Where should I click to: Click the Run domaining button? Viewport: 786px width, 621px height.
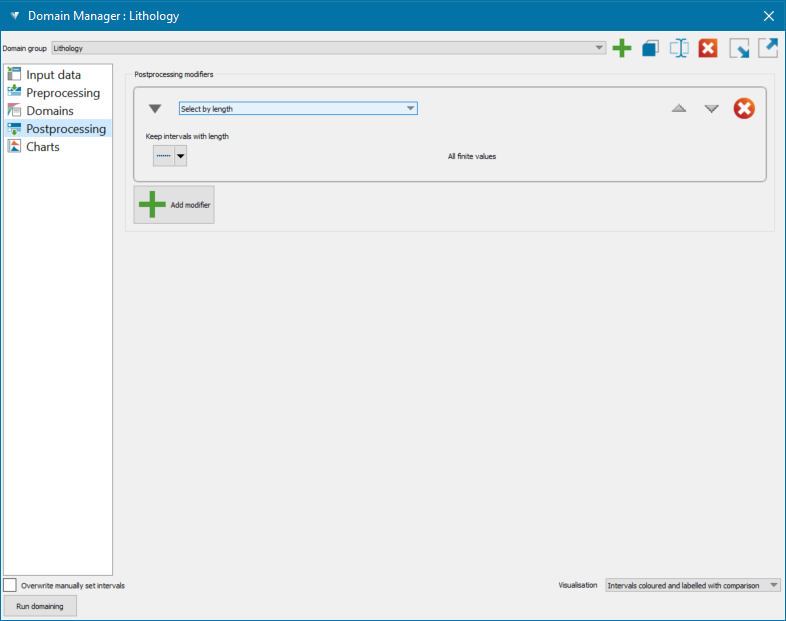point(40,606)
